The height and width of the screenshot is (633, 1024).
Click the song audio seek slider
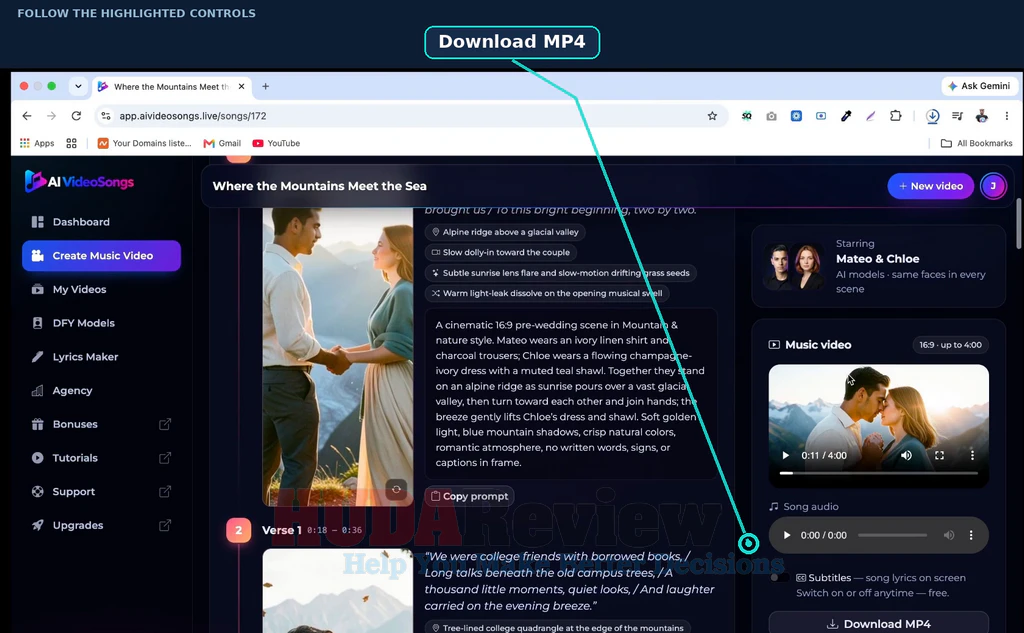[892, 535]
